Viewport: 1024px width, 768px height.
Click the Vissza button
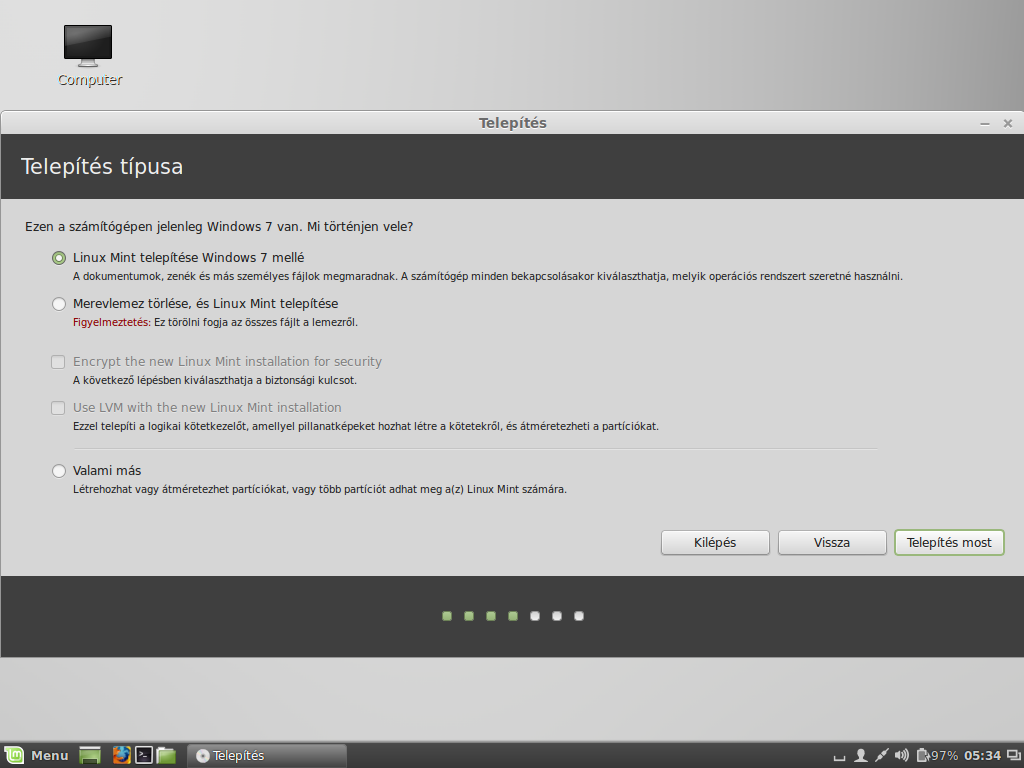point(832,543)
